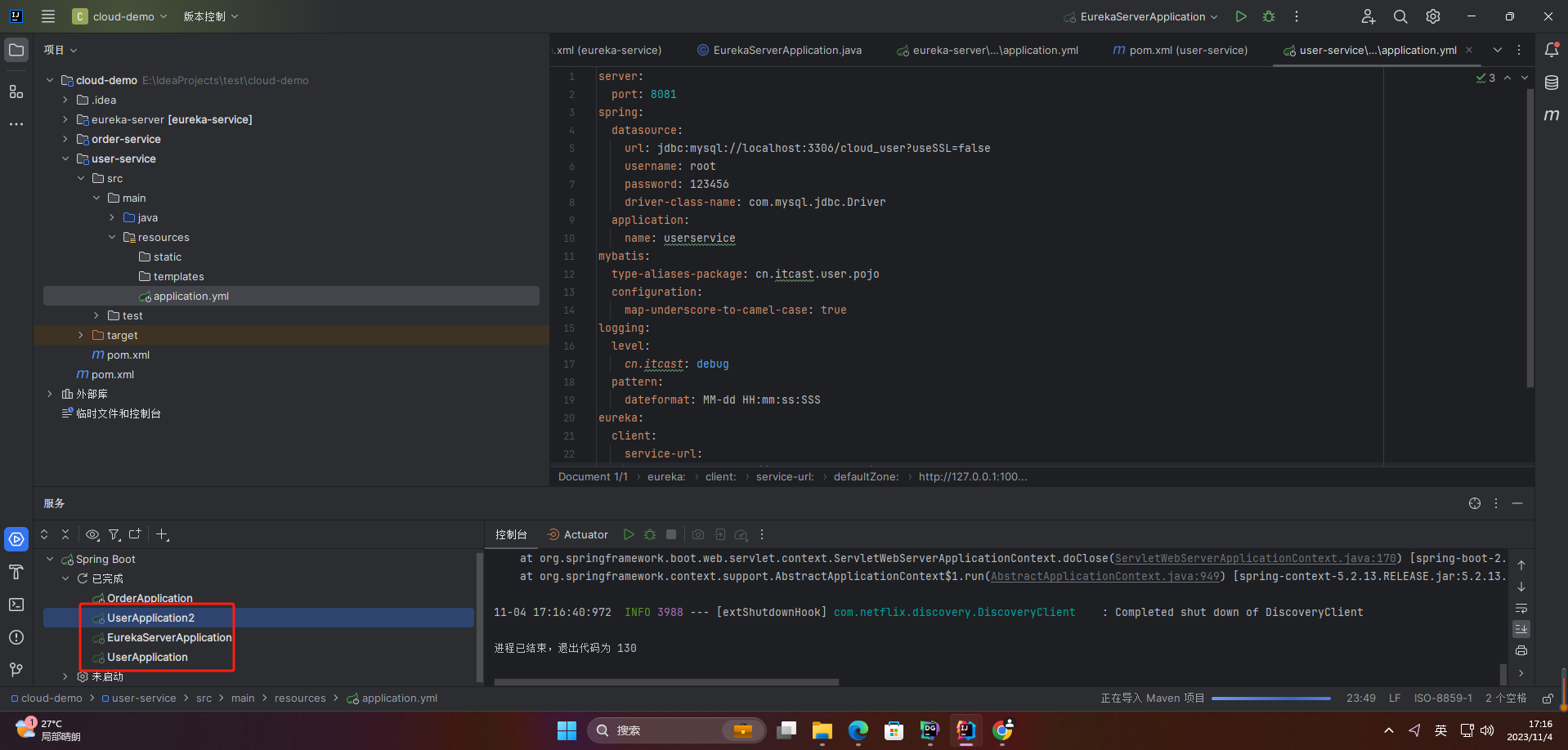Switch to pom.xml (user-service) tab
This screenshot has height=750, width=1568.
[1180, 50]
